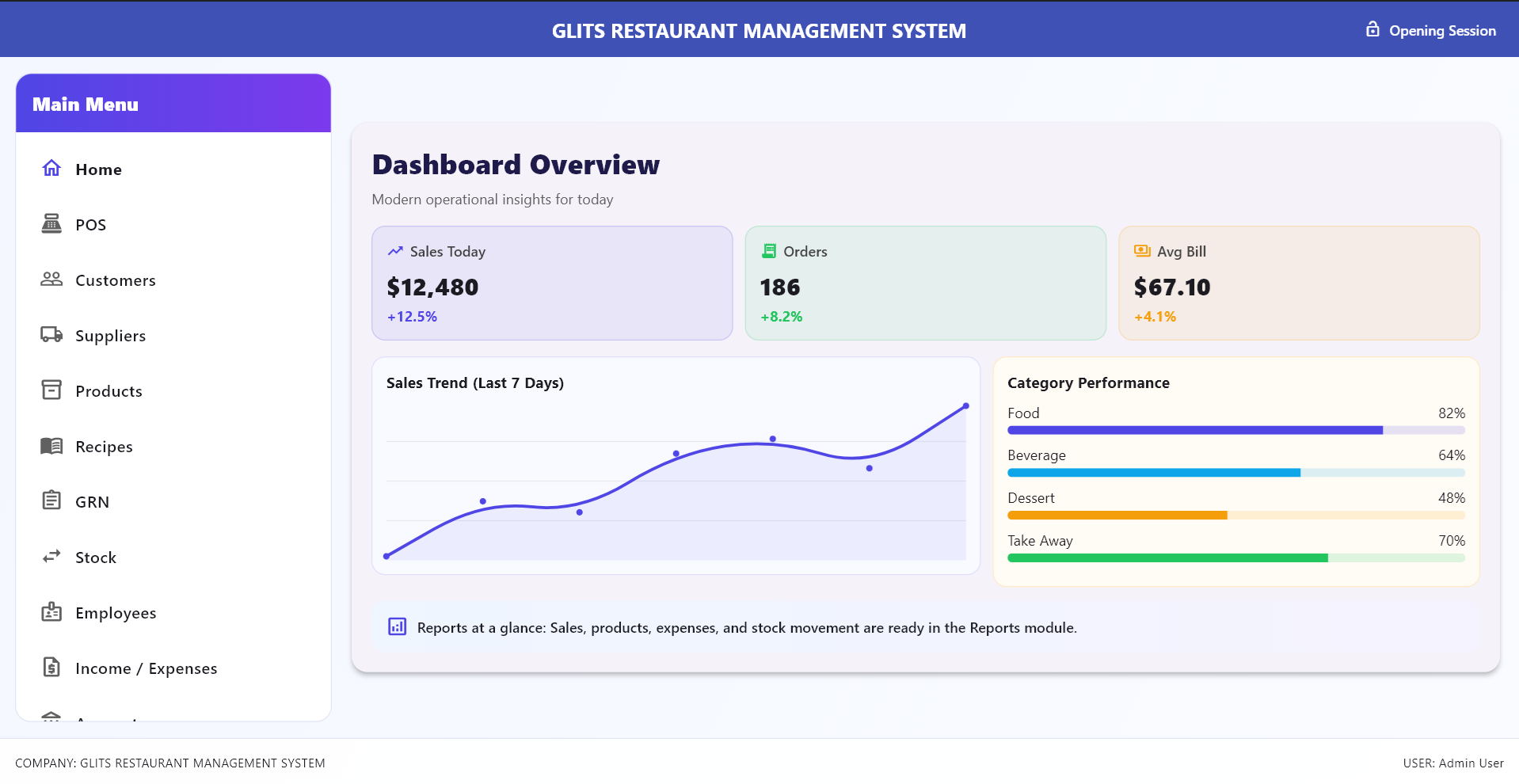
Task: Click the lock icon beside Opening Session
Action: [x=1371, y=29]
